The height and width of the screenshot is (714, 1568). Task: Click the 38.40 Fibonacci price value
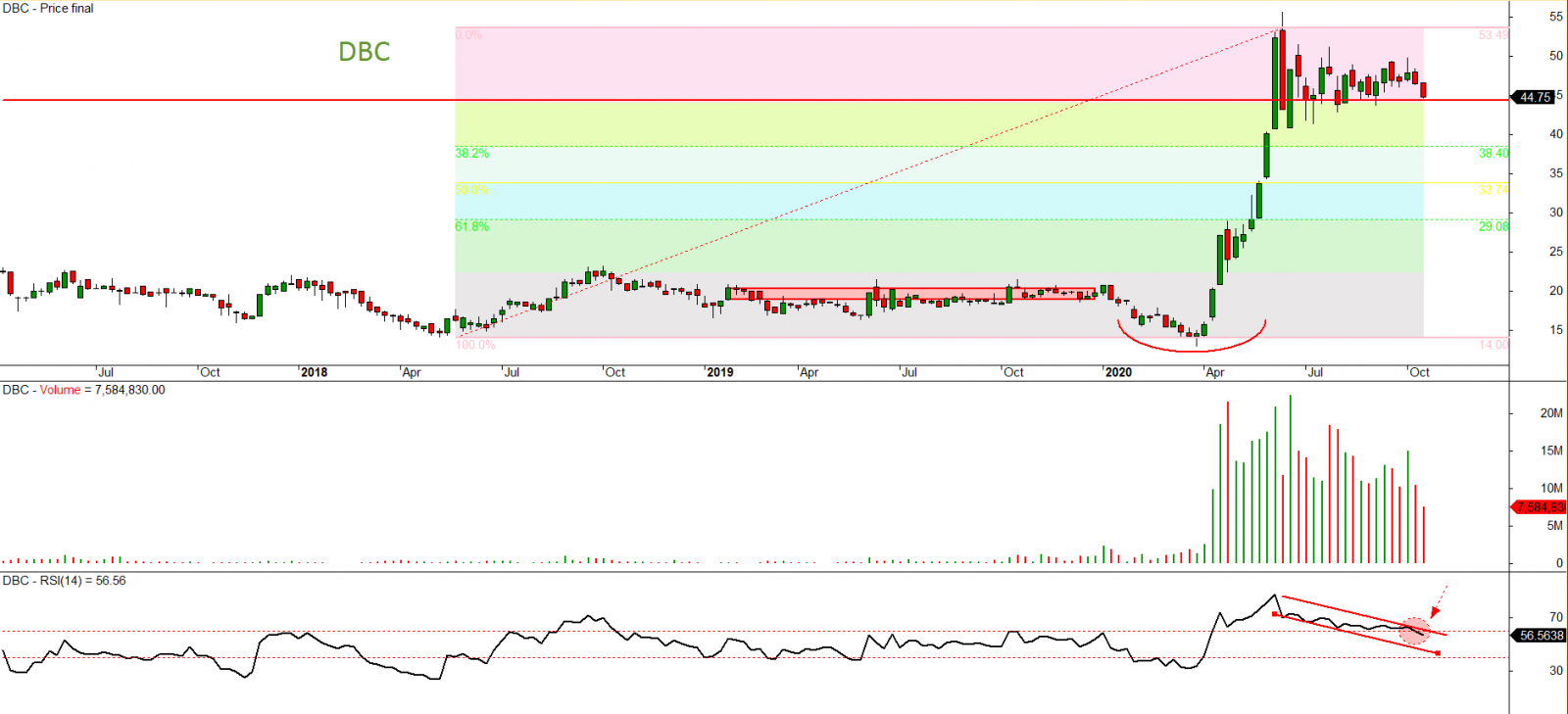(x=1494, y=154)
